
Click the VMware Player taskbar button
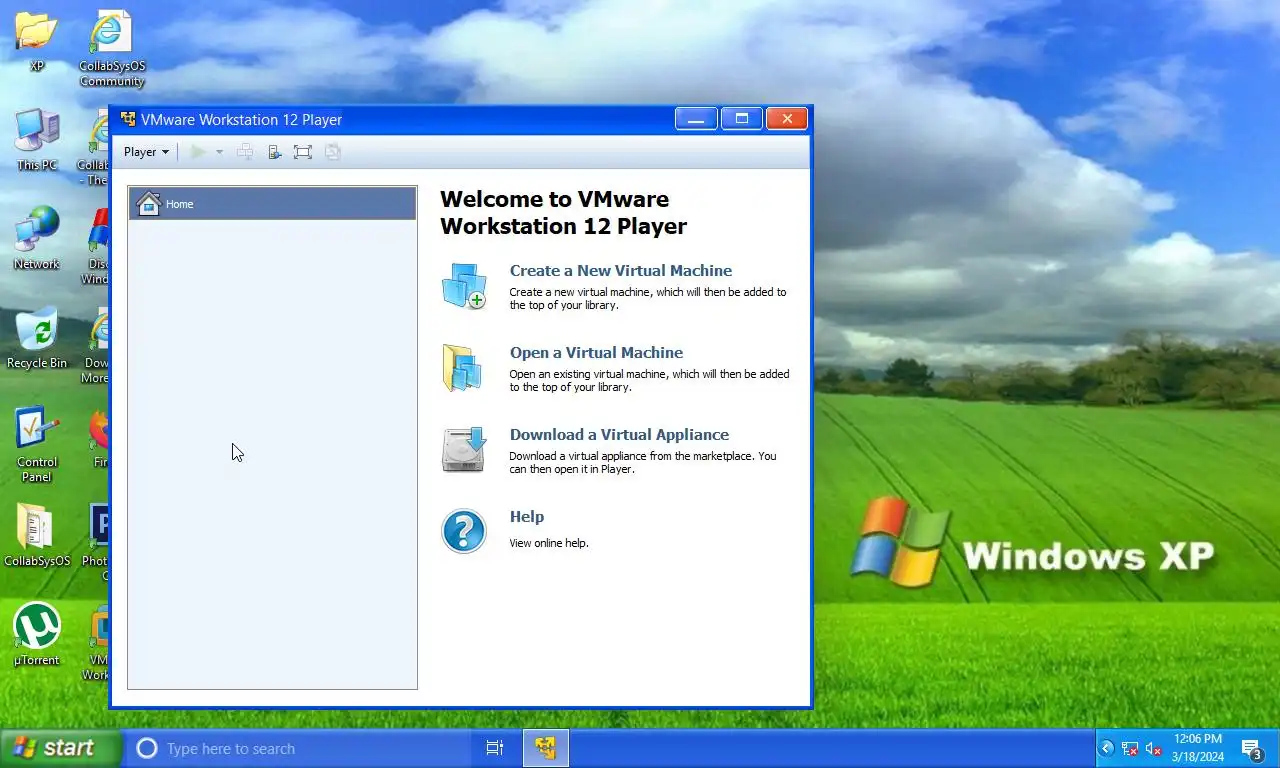pos(545,748)
